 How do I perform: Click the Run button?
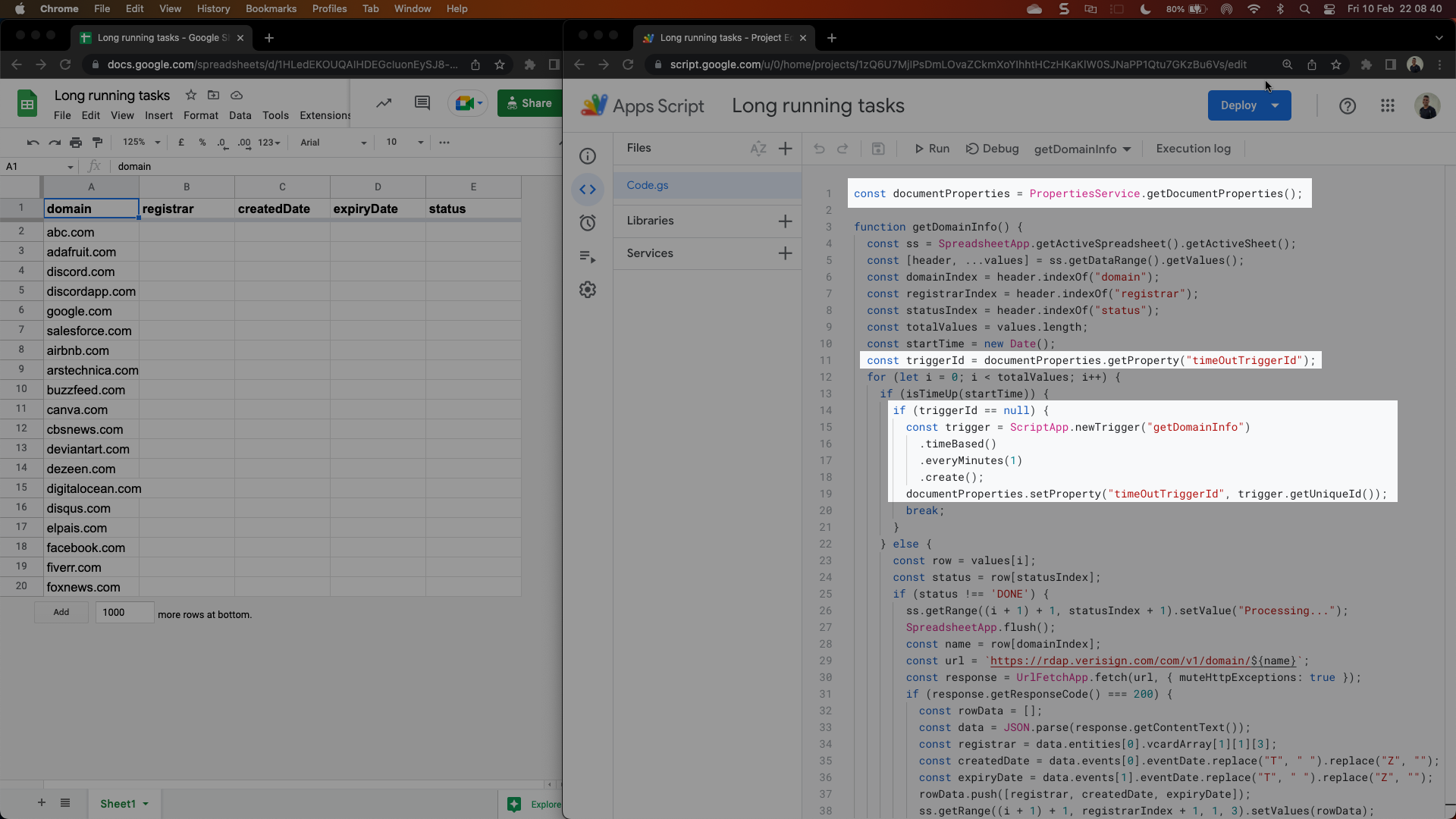(x=932, y=149)
